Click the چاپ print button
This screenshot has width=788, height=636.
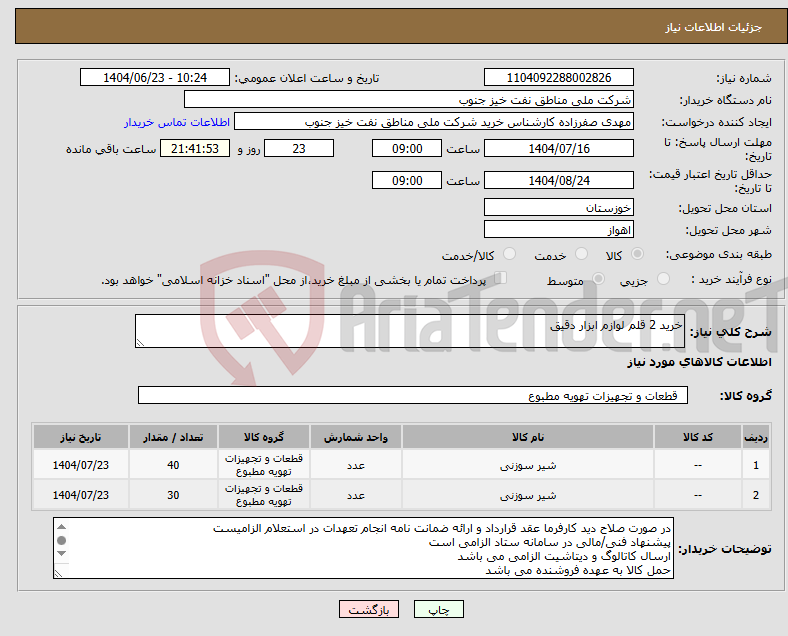[439, 609]
